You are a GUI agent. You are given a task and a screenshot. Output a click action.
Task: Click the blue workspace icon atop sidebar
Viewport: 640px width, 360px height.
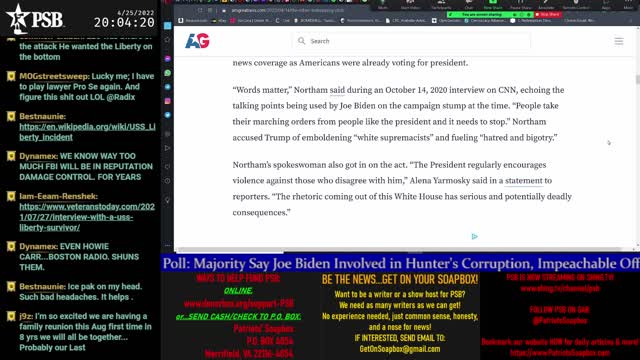[167, 26]
